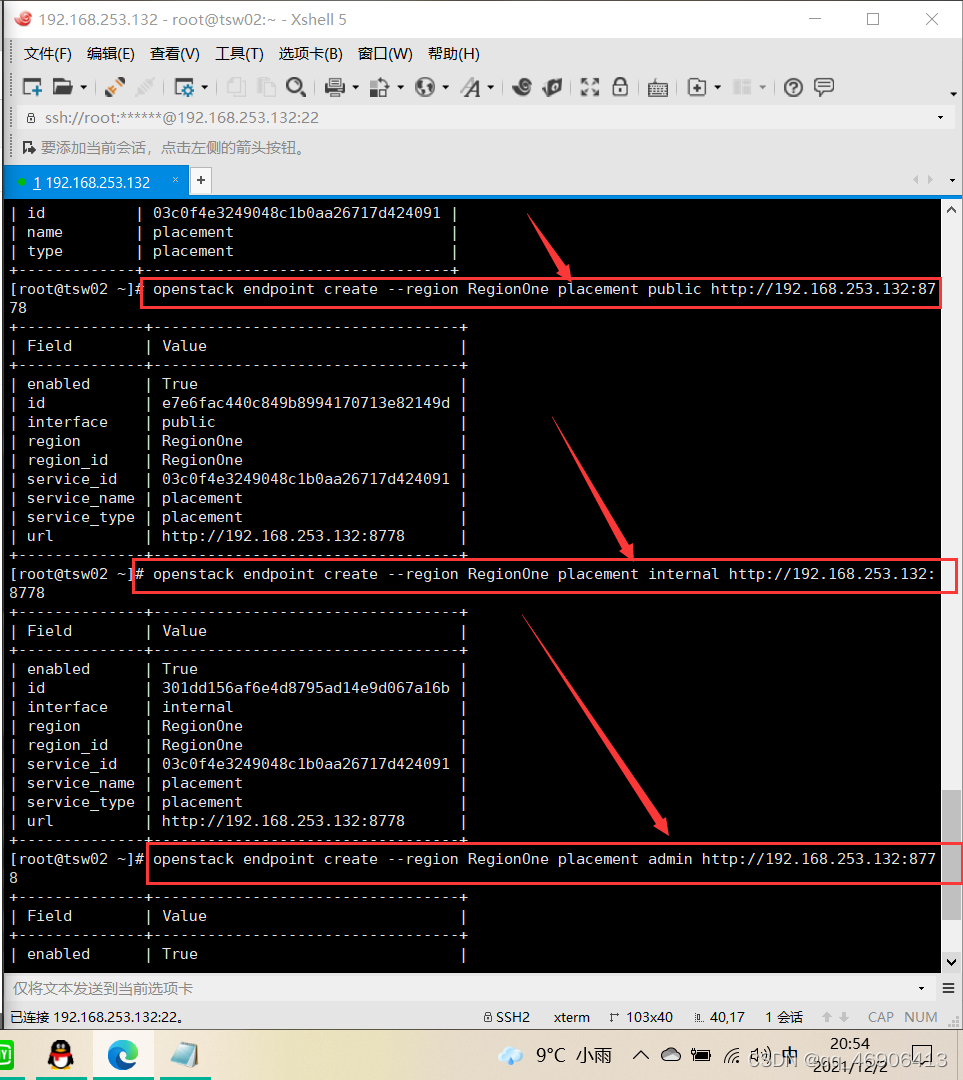Open the 窗口(W) menu
The width and height of the screenshot is (963, 1080).
tap(385, 54)
